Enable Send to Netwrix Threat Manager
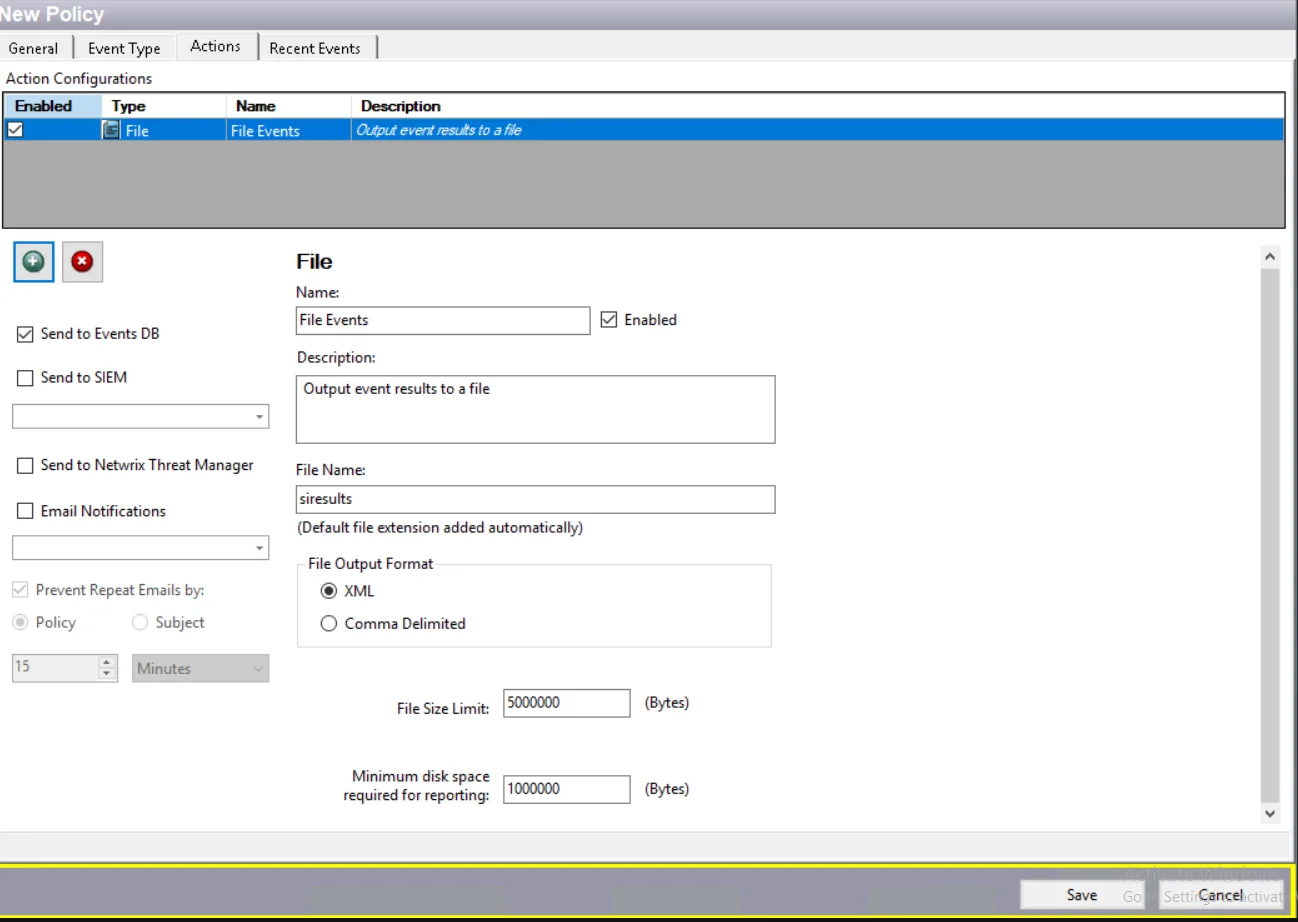Image resolution: width=1298 pixels, height=922 pixels. point(25,465)
